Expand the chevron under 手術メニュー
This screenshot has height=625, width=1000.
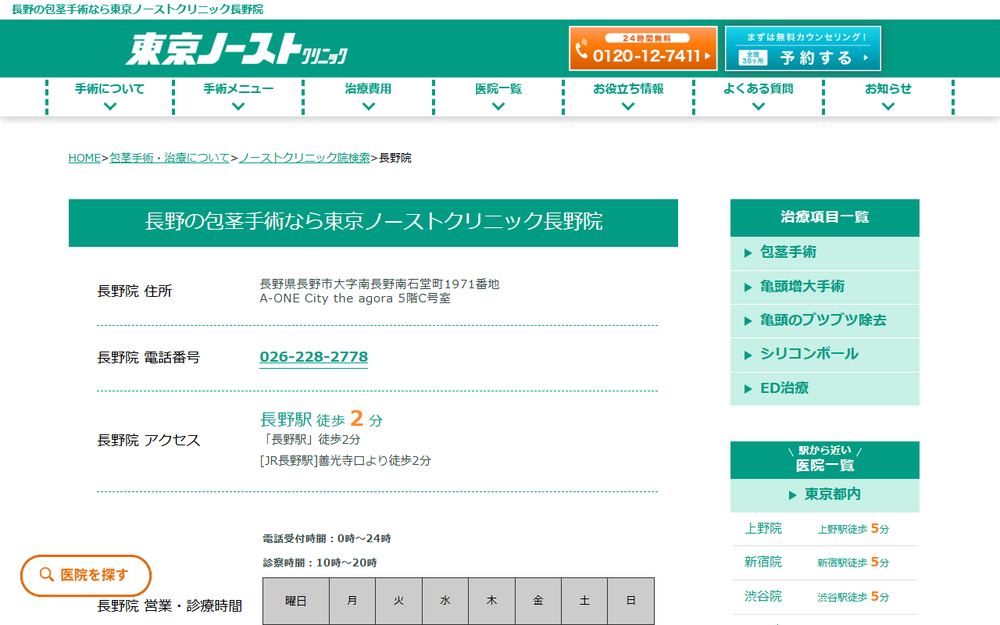239,107
